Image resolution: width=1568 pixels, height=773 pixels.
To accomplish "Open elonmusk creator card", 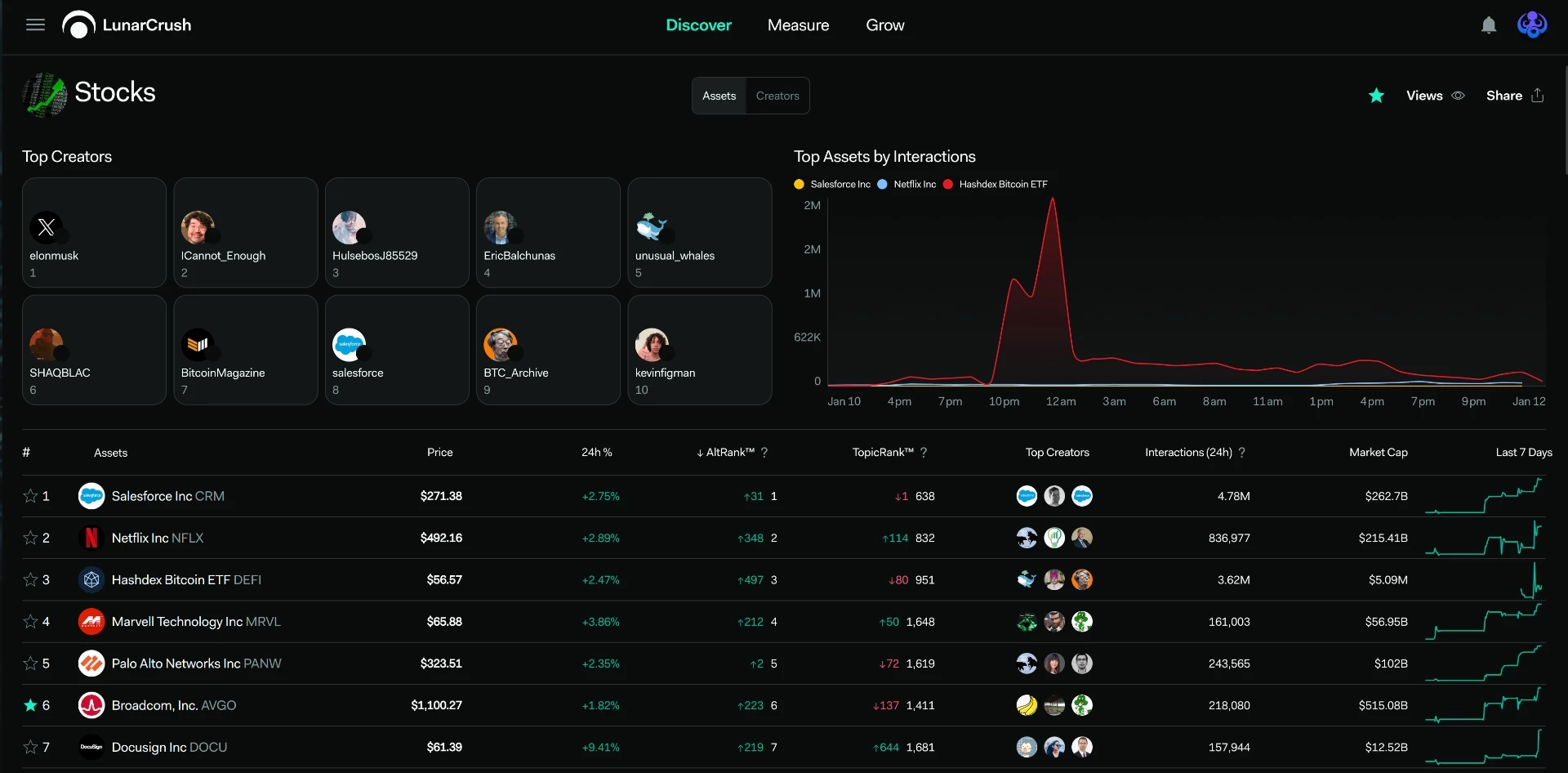I will [94, 233].
